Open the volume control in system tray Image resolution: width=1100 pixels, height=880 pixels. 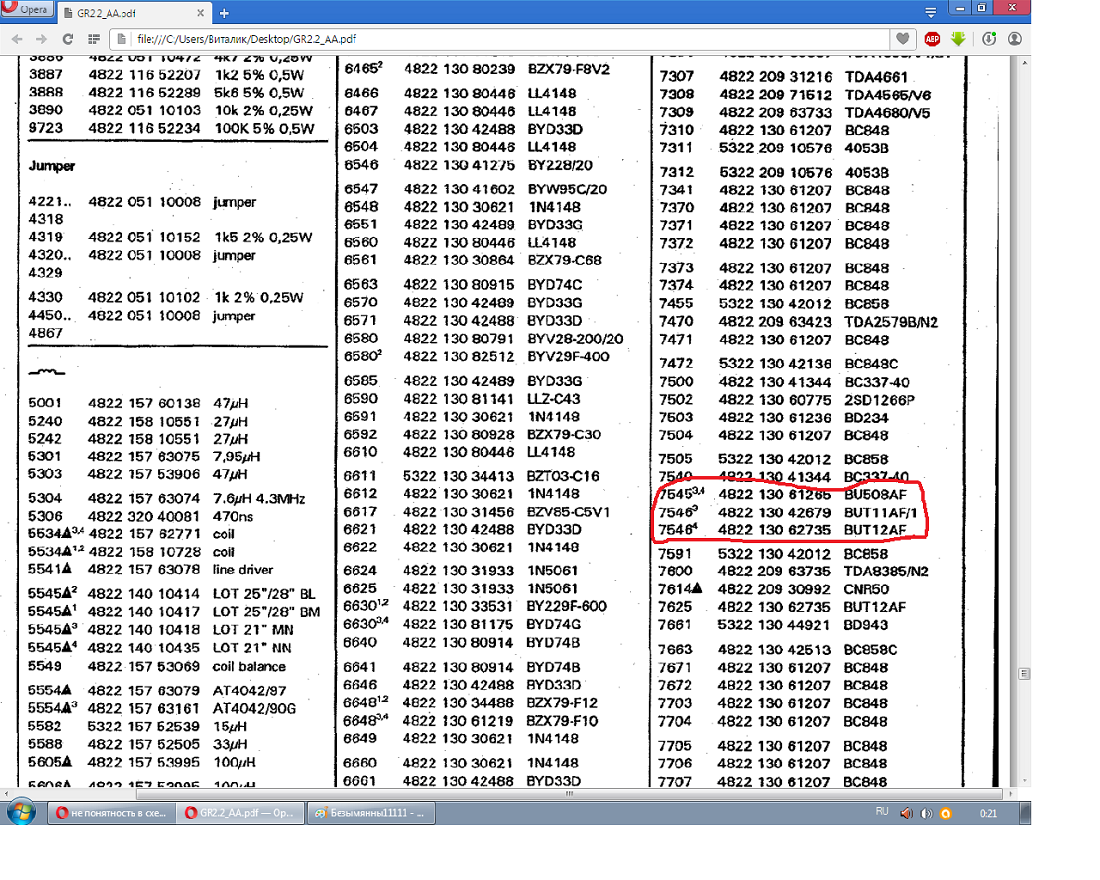pos(908,814)
